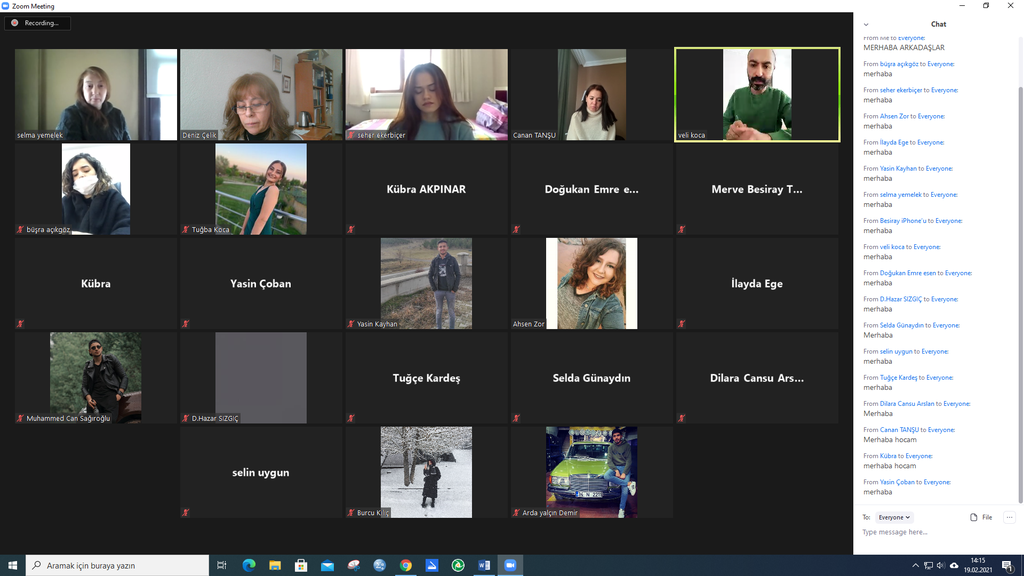
Task: Click the Windows Start button
Action: tap(12, 565)
